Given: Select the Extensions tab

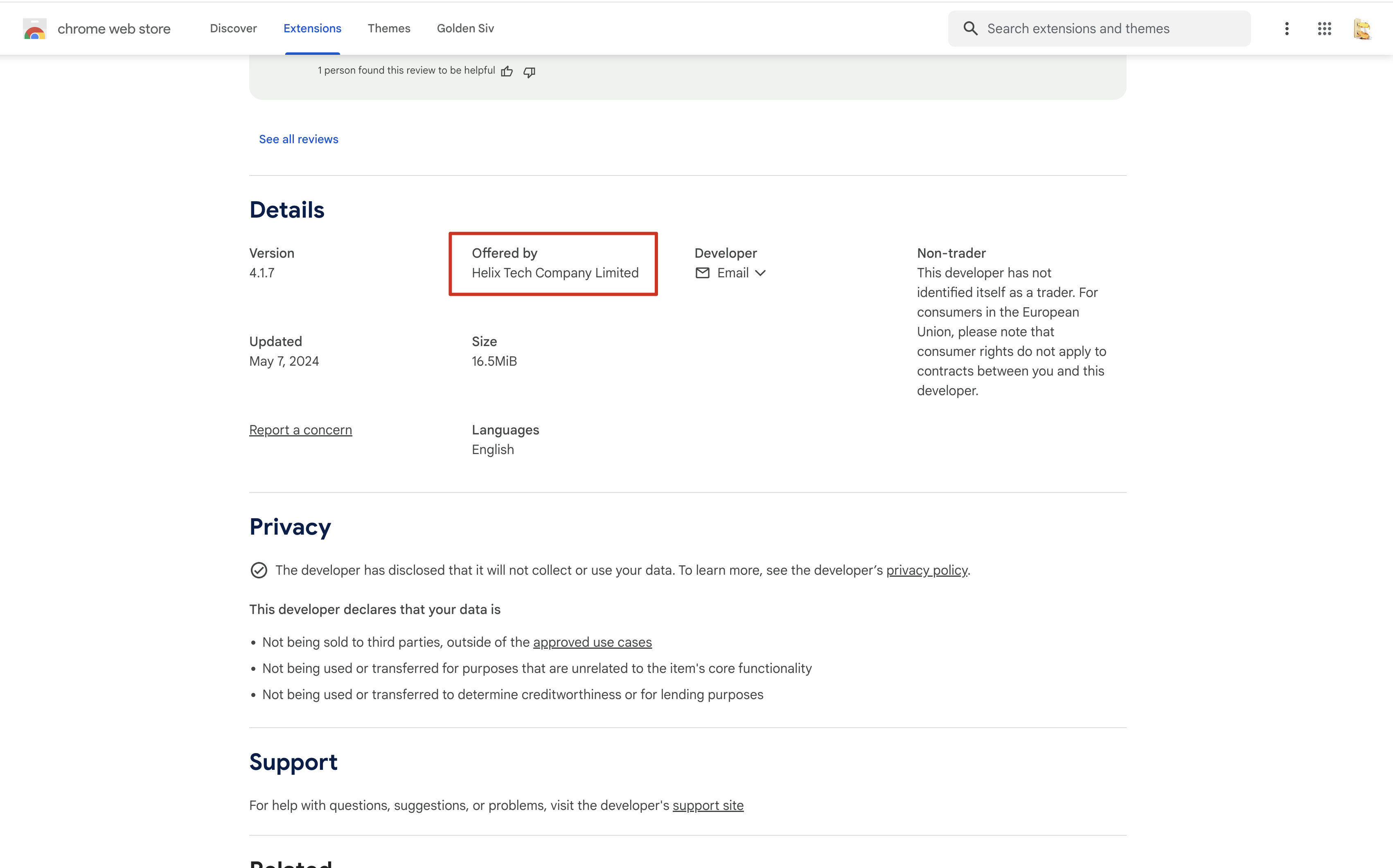Looking at the screenshot, I should [312, 28].
